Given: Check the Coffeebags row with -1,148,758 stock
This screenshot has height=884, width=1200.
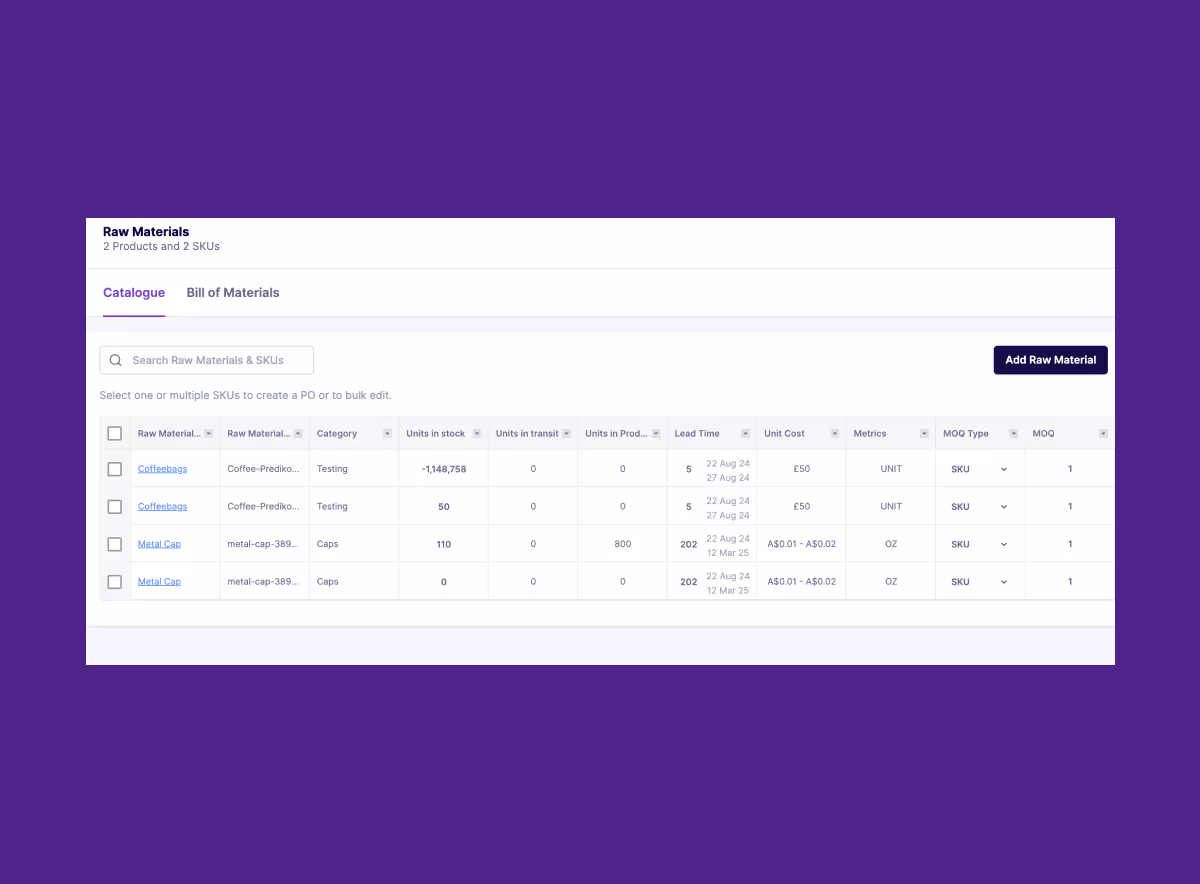Looking at the screenshot, I should (x=115, y=469).
